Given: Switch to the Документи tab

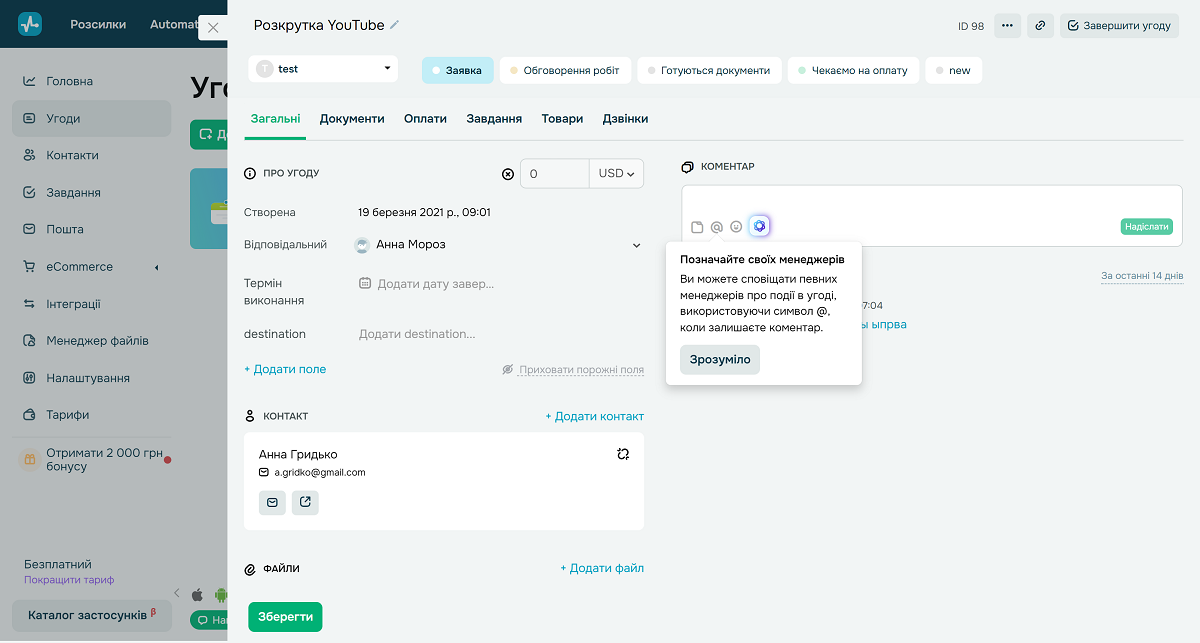Looking at the screenshot, I should [x=352, y=118].
